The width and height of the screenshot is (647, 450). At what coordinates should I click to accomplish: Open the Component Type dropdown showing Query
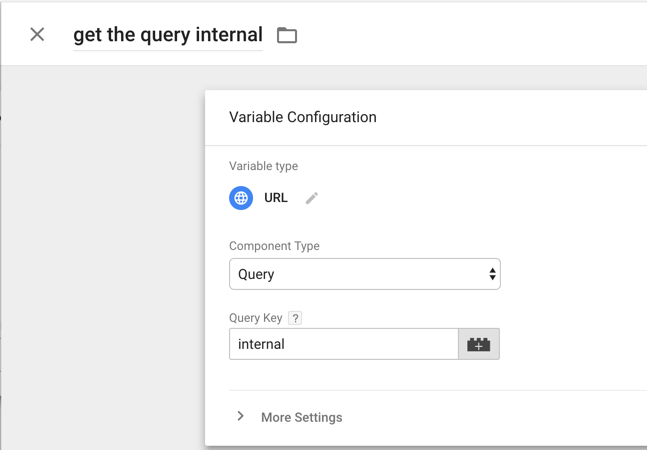[x=365, y=274]
